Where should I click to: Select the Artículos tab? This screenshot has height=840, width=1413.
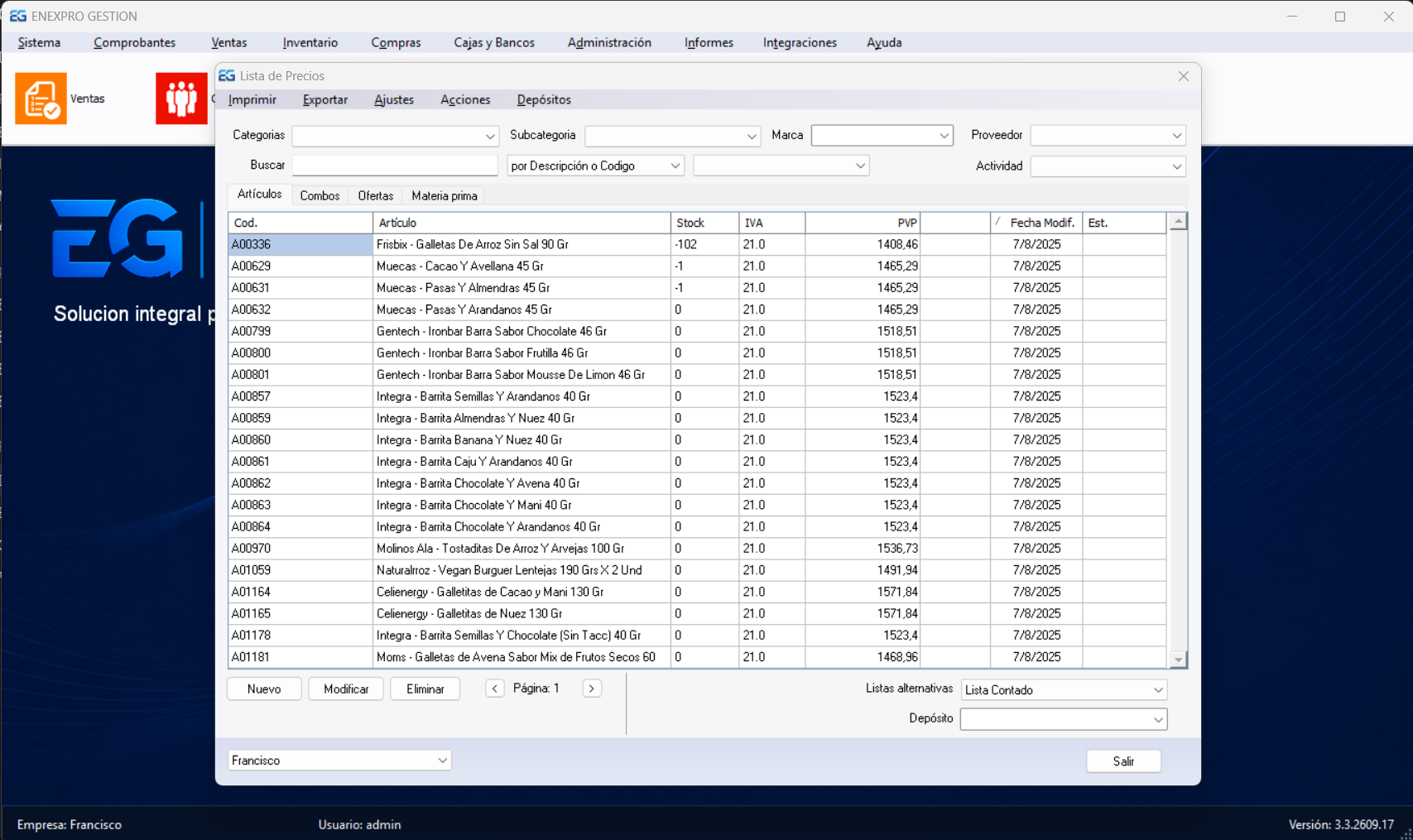(x=259, y=194)
